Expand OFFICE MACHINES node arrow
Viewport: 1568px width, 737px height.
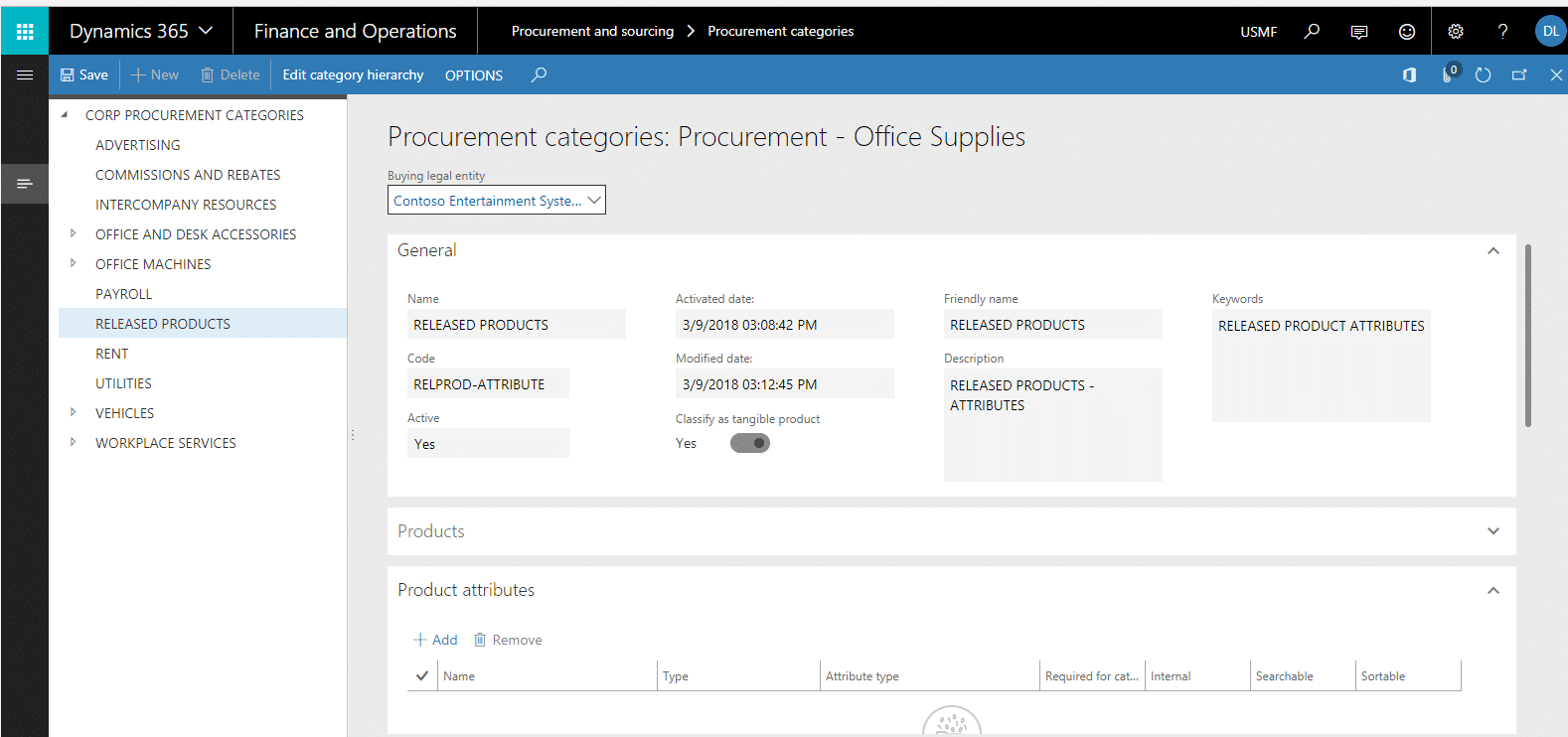point(73,263)
